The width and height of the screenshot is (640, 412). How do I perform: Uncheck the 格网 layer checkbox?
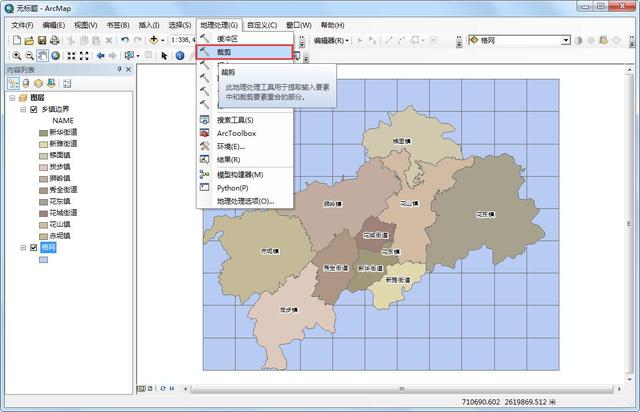(x=34, y=247)
